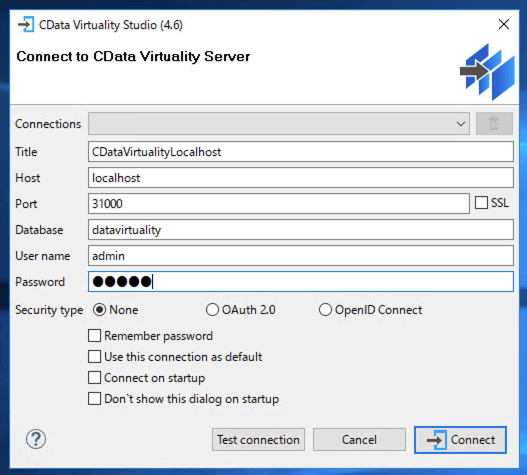Close the connection dialog window
Image resolution: width=527 pixels, height=475 pixels.
coord(503,24)
